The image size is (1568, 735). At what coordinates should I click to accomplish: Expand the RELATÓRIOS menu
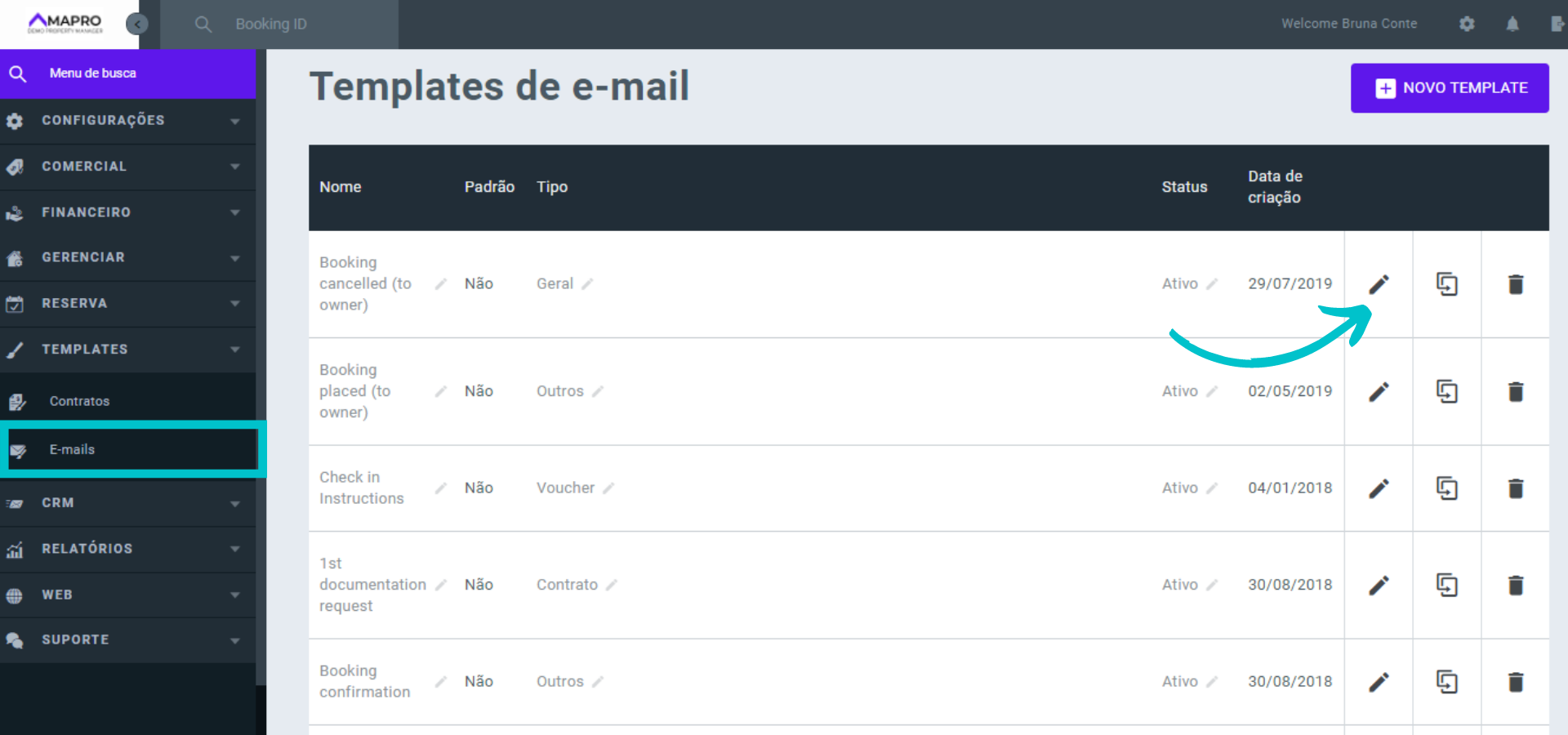[87, 549]
